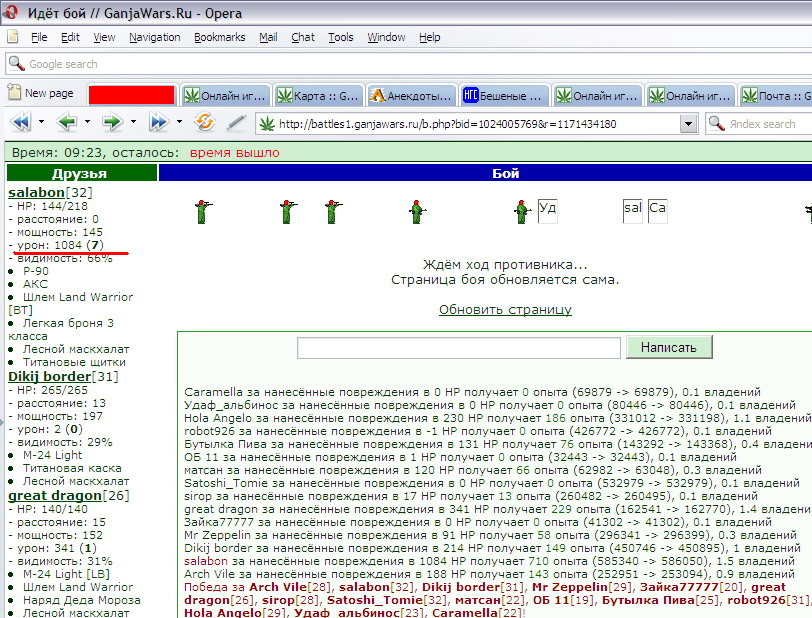The width and height of the screenshot is (812, 618).
Task: Click the fourth soldier figure in battle
Action: pos(416,211)
